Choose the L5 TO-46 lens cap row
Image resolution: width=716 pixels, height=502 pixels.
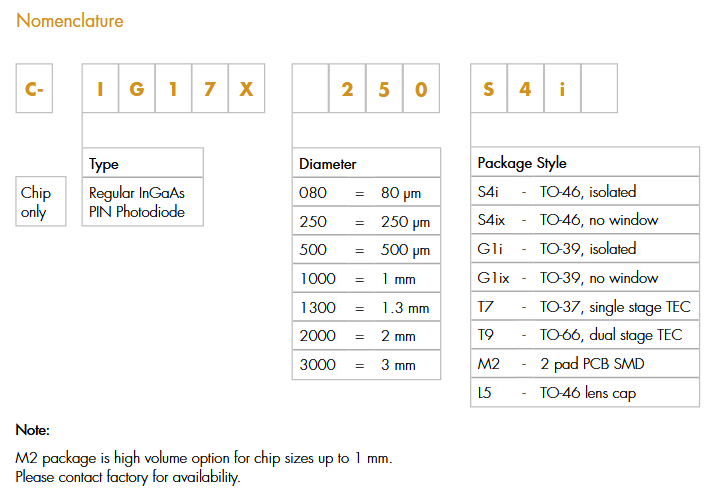[584, 393]
